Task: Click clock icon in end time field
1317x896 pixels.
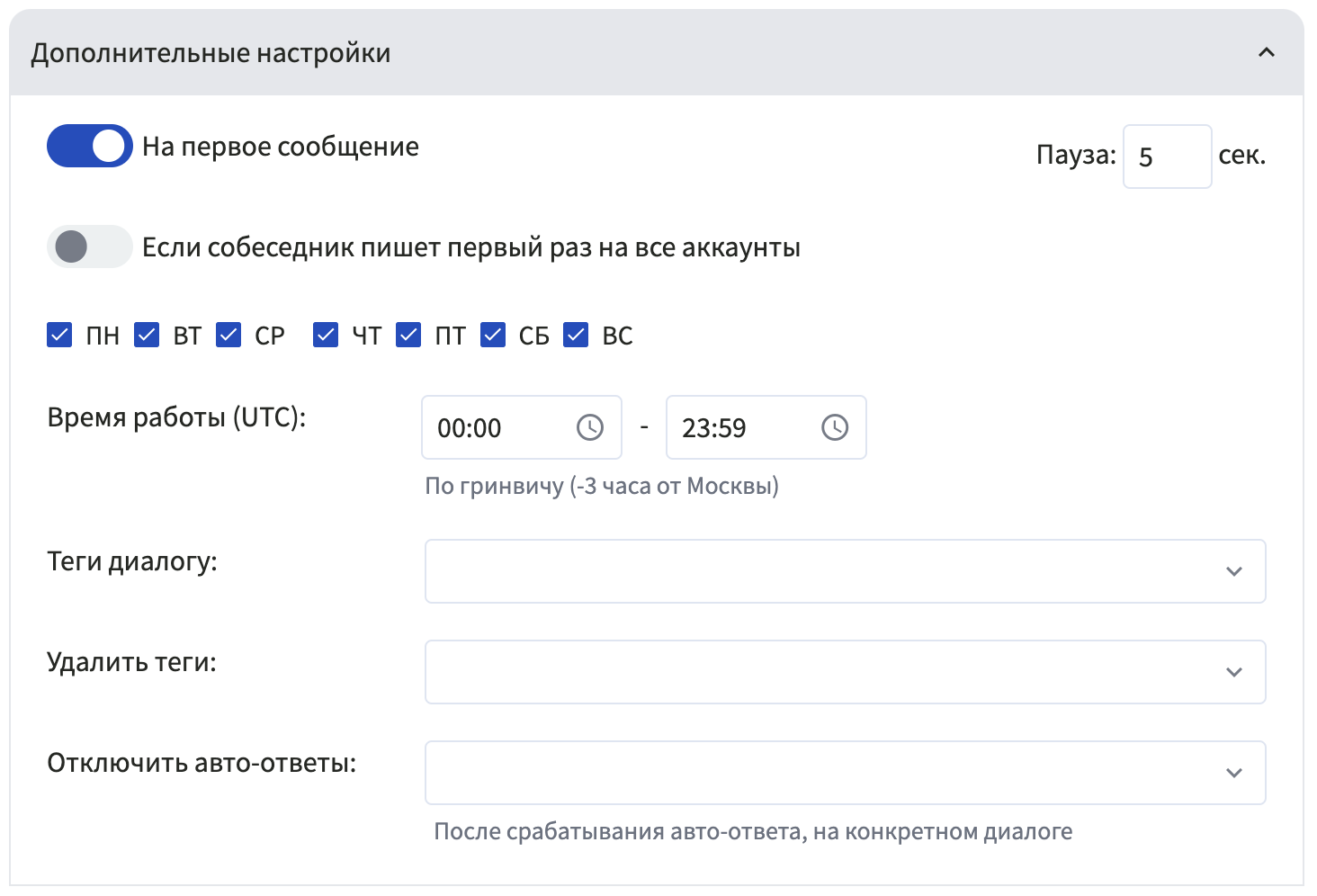Action: [834, 427]
